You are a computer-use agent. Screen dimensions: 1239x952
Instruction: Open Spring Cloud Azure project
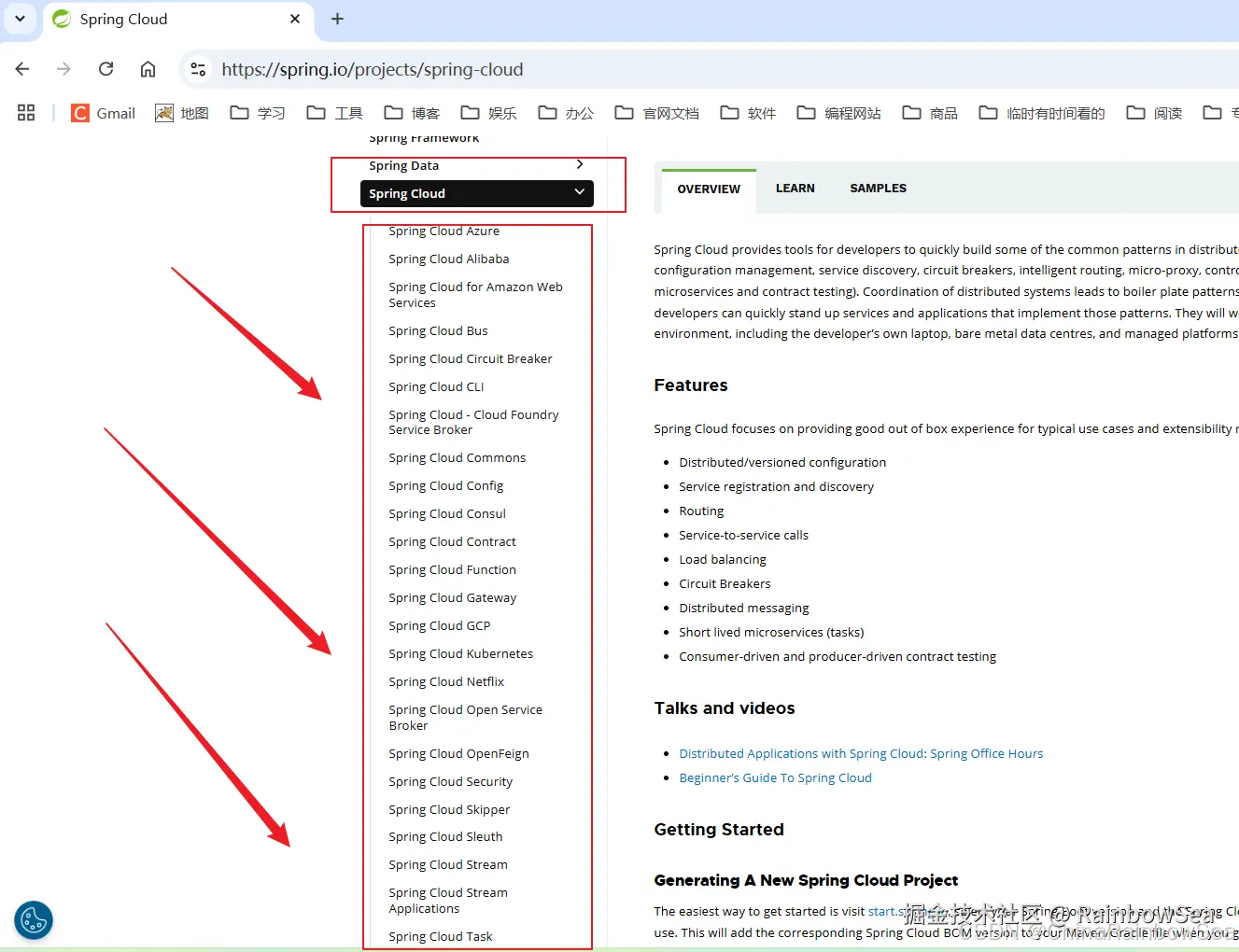444,231
